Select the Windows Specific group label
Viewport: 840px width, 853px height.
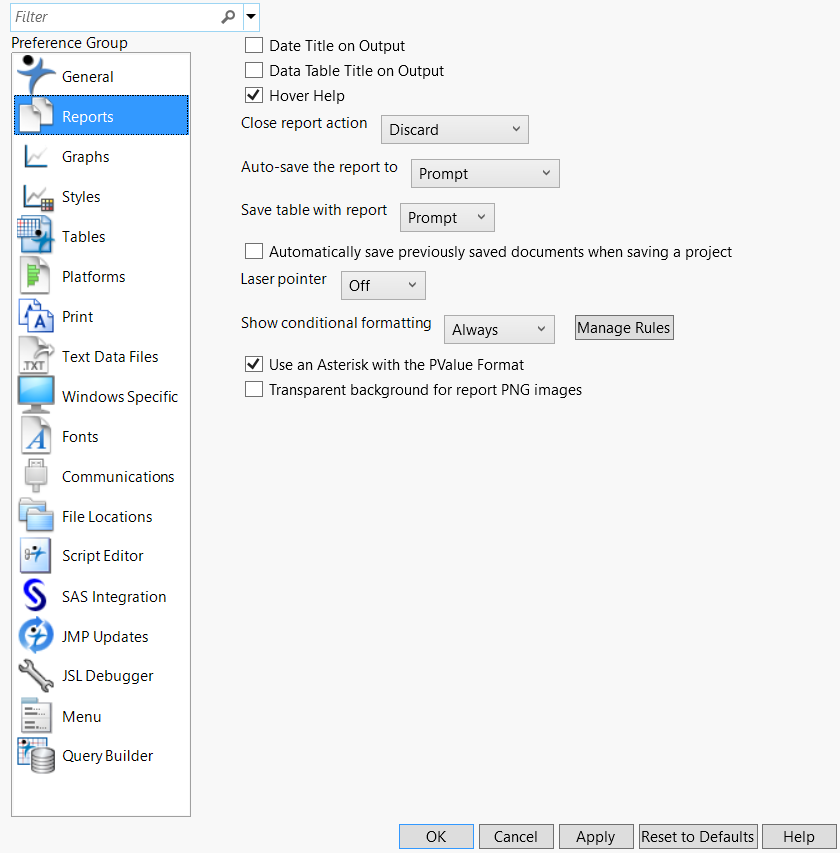pyautogui.click(x=120, y=397)
